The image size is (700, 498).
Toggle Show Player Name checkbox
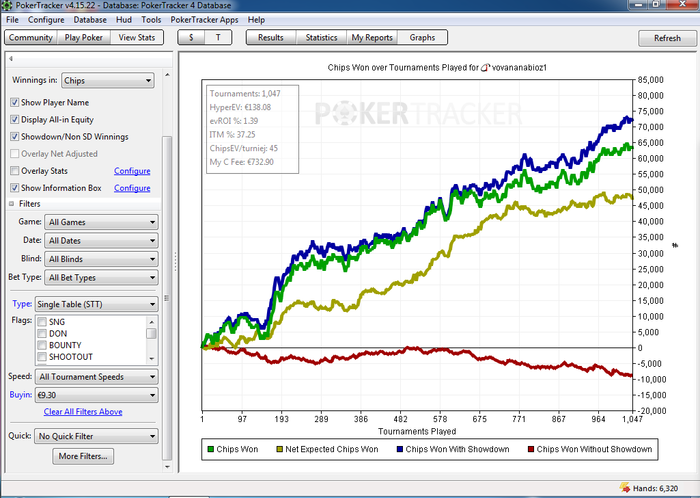coord(15,102)
